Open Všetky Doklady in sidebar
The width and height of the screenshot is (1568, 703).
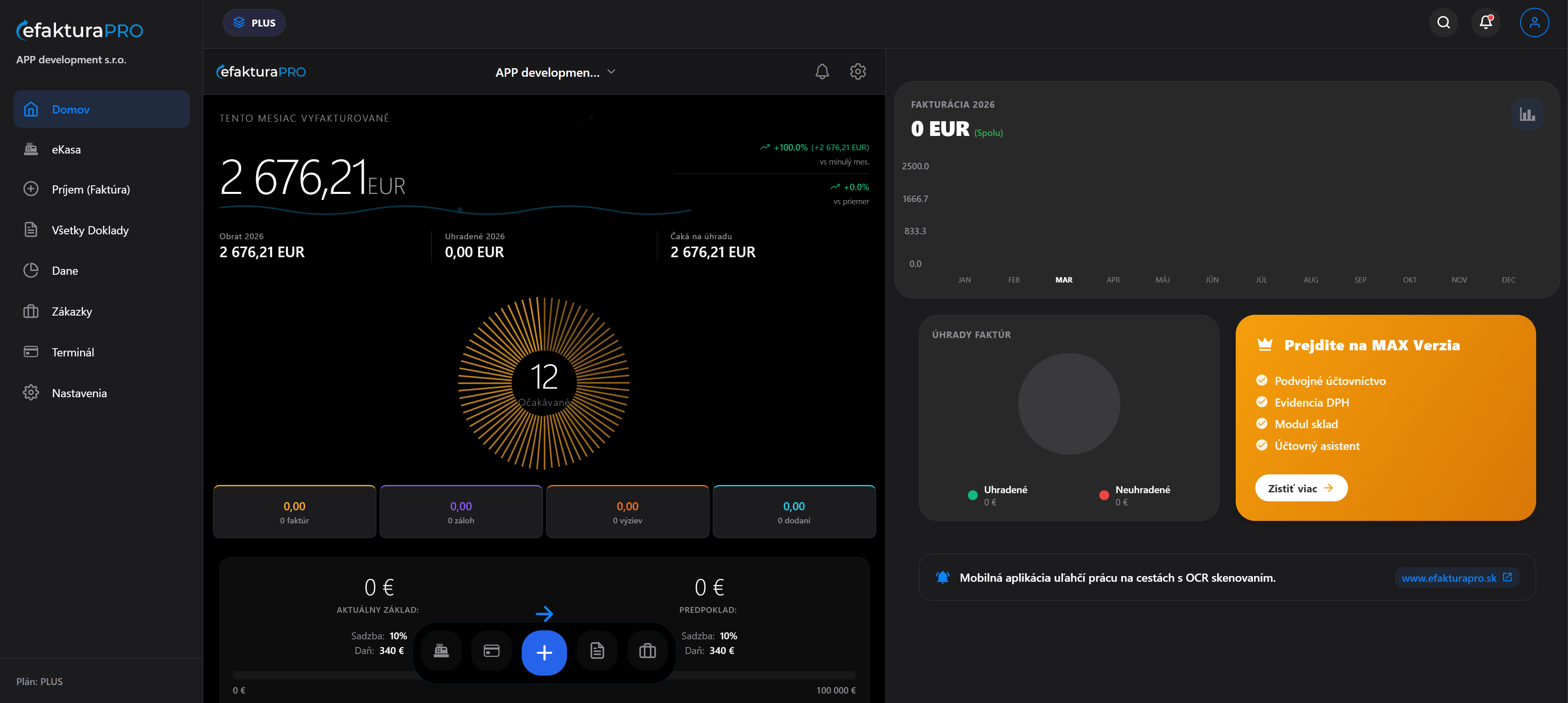pyautogui.click(x=101, y=230)
